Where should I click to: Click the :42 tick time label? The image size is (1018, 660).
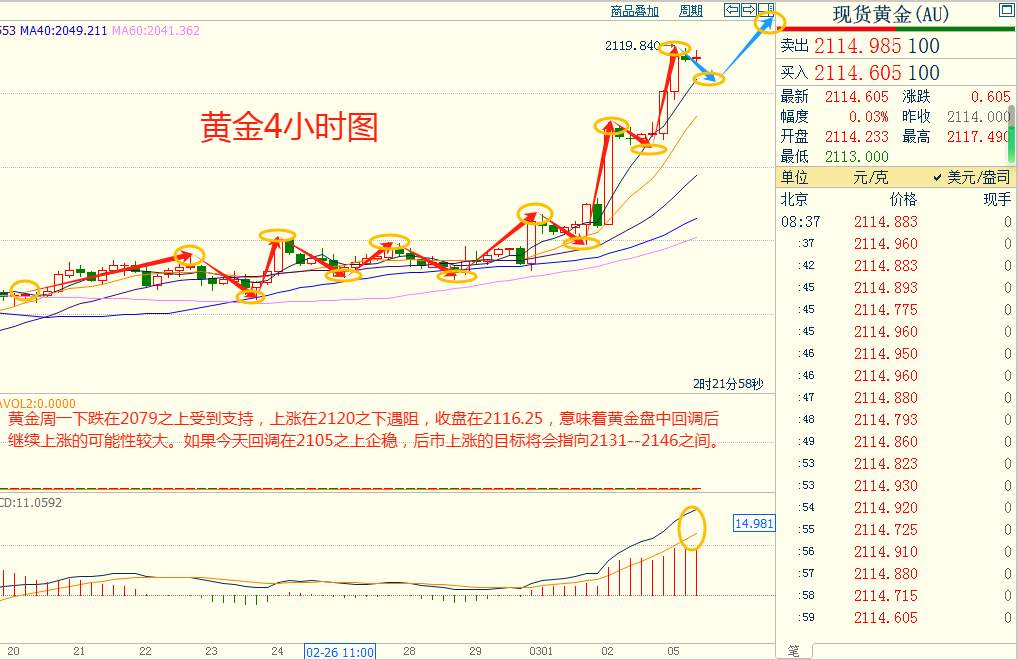(x=806, y=265)
